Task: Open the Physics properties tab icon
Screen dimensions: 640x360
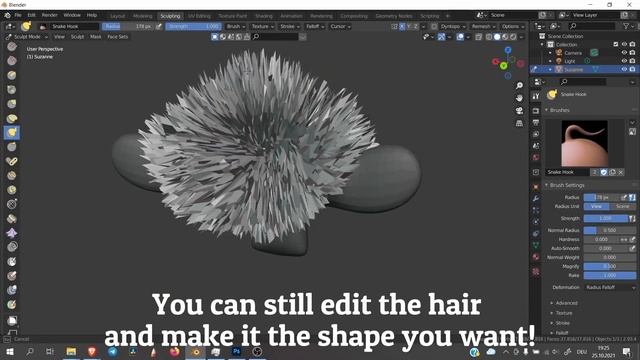Action: click(536, 222)
